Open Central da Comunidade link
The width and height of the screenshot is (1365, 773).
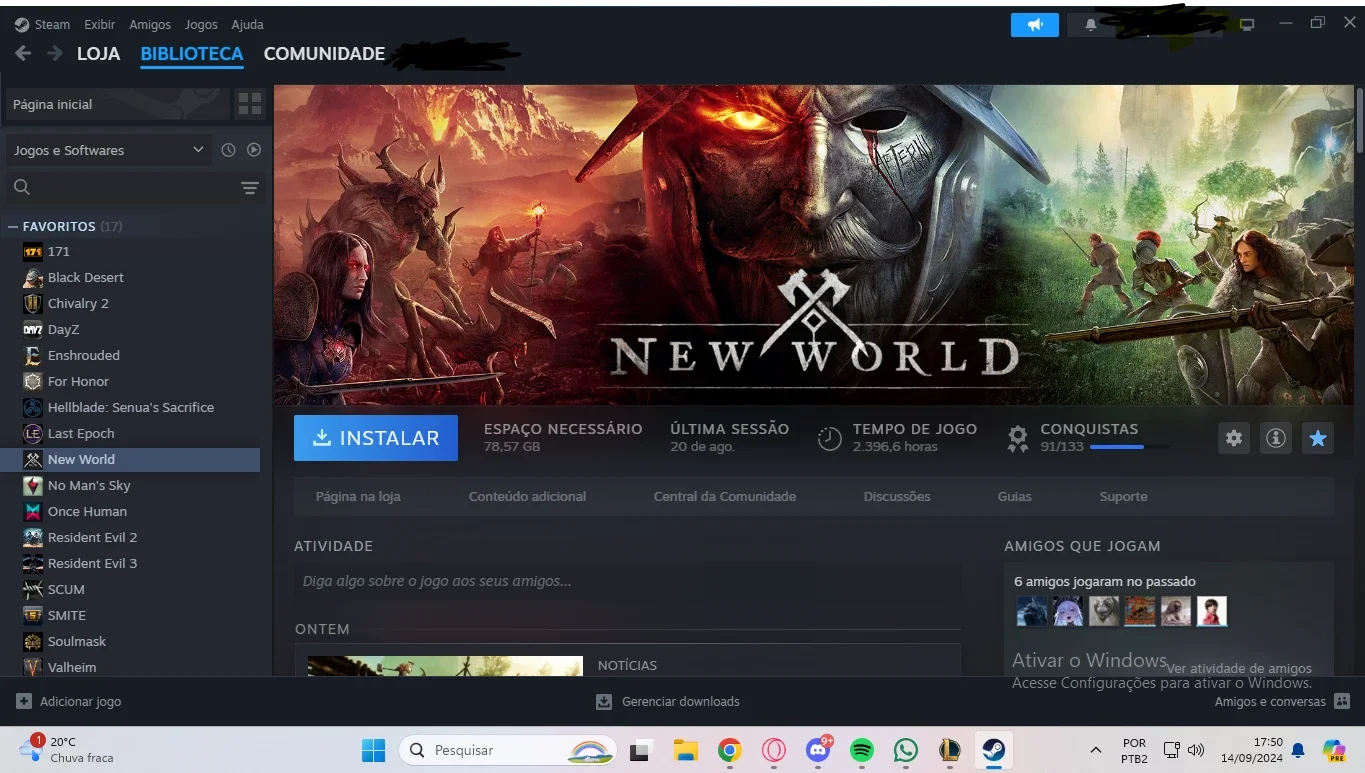725,497
